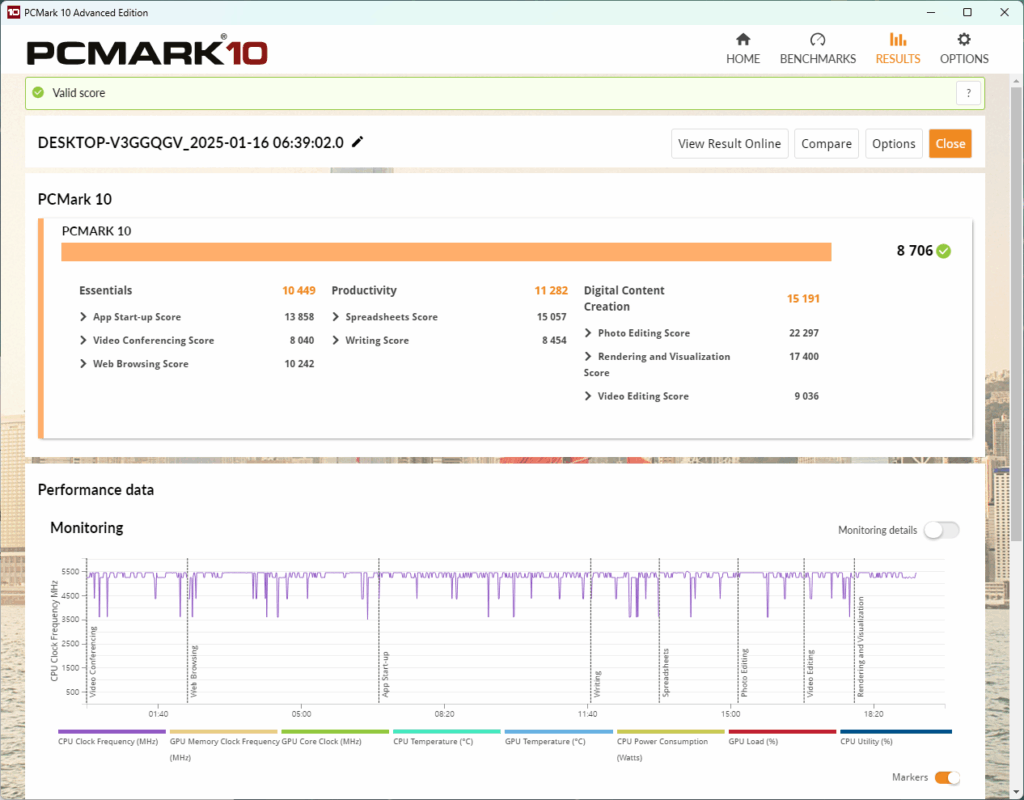The height and width of the screenshot is (800, 1024).
Task: Click the result name DESKTOP-V3GGQGV_2025-01-16
Action: 191,143
